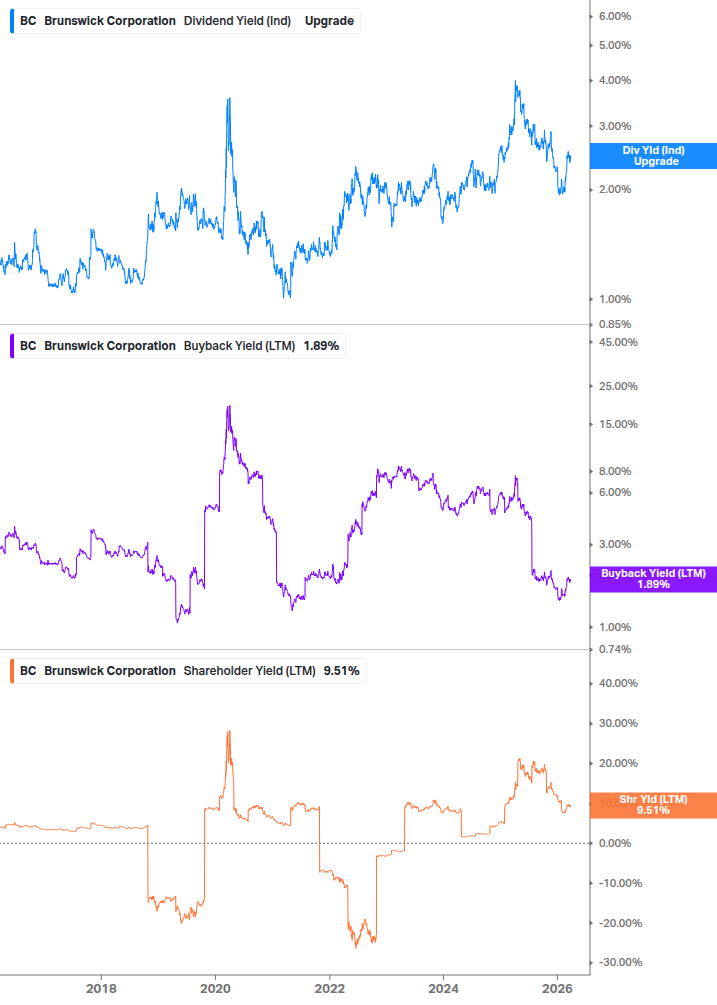Click the blue Div Yld (Ind) axis price tag
This screenshot has height=1005, width=717.
click(652, 156)
